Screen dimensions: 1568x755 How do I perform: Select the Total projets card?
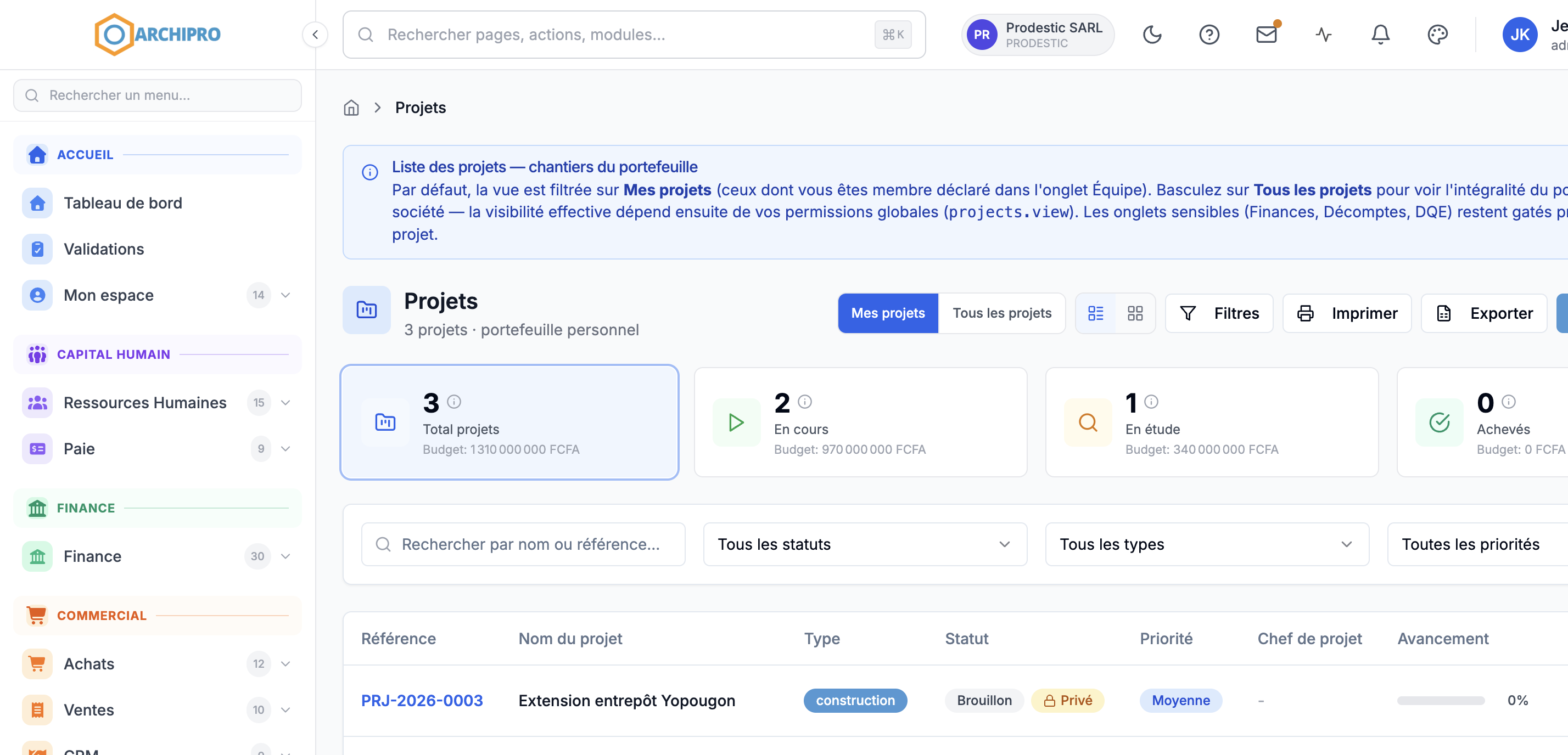[x=509, y=422]
